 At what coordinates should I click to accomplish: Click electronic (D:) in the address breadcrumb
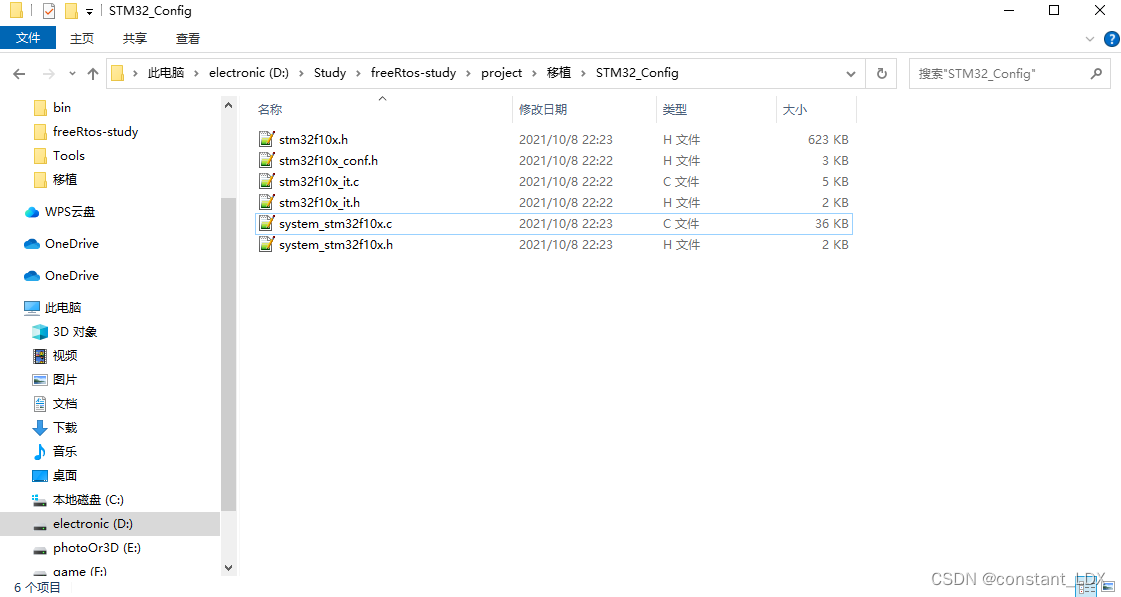pos(249,73)
